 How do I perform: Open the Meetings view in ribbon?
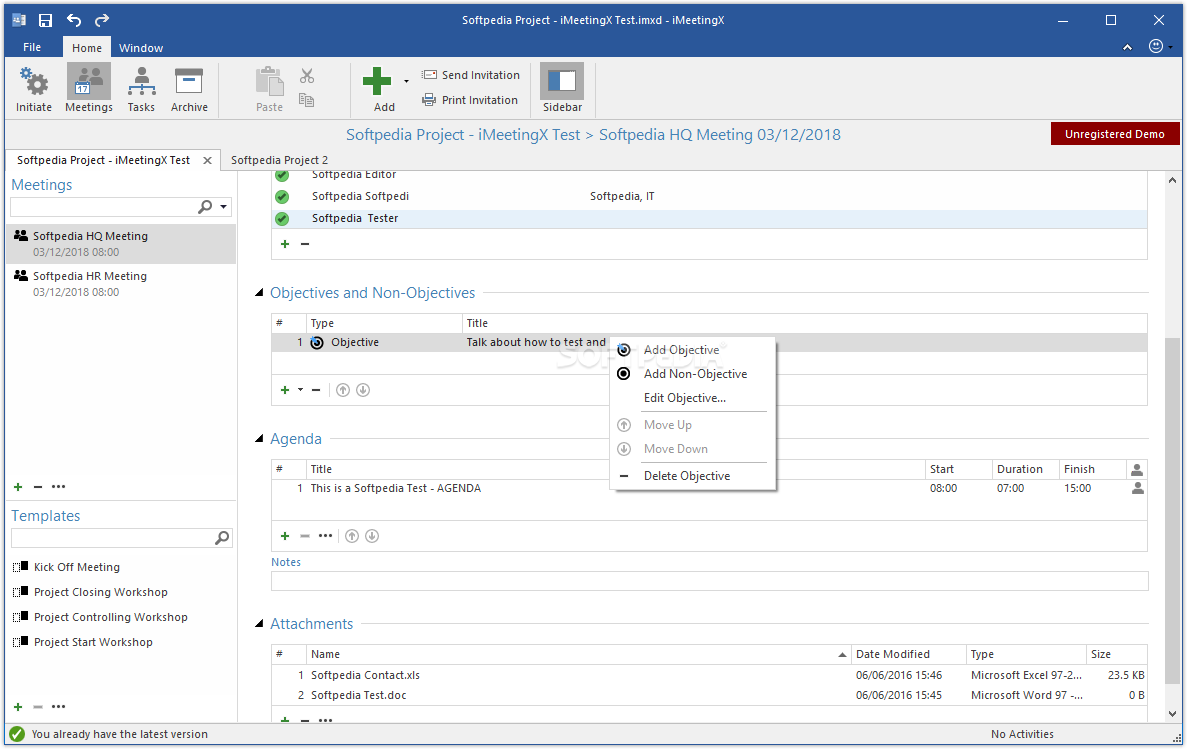pyautogui.click(x=89, y=88)
